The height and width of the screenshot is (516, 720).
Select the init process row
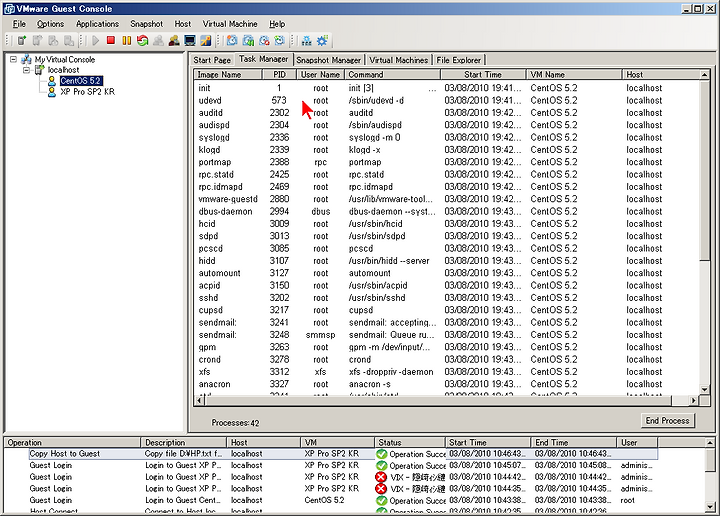click(x=447, y=88)
